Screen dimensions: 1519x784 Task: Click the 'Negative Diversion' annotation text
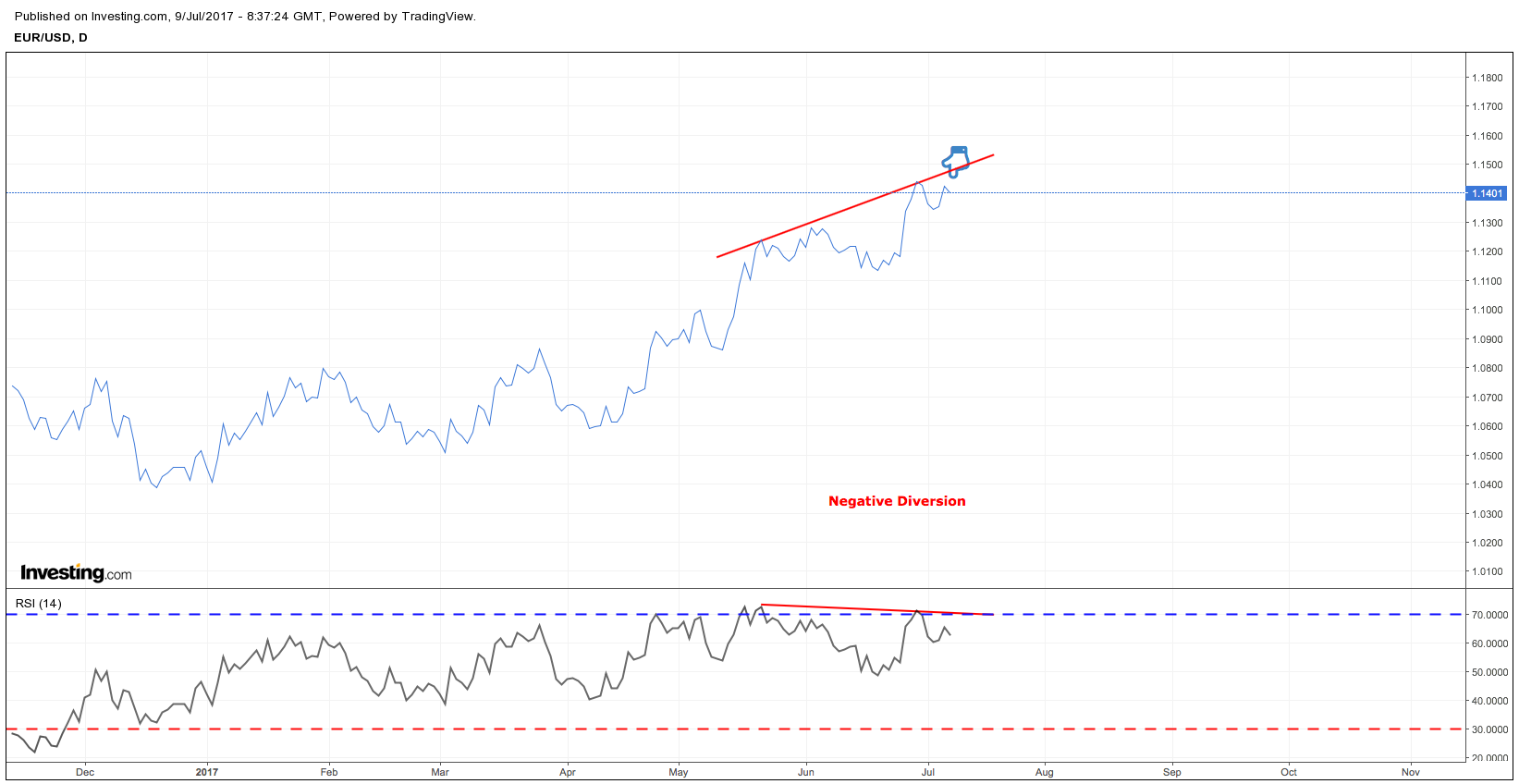coord(897,501)
